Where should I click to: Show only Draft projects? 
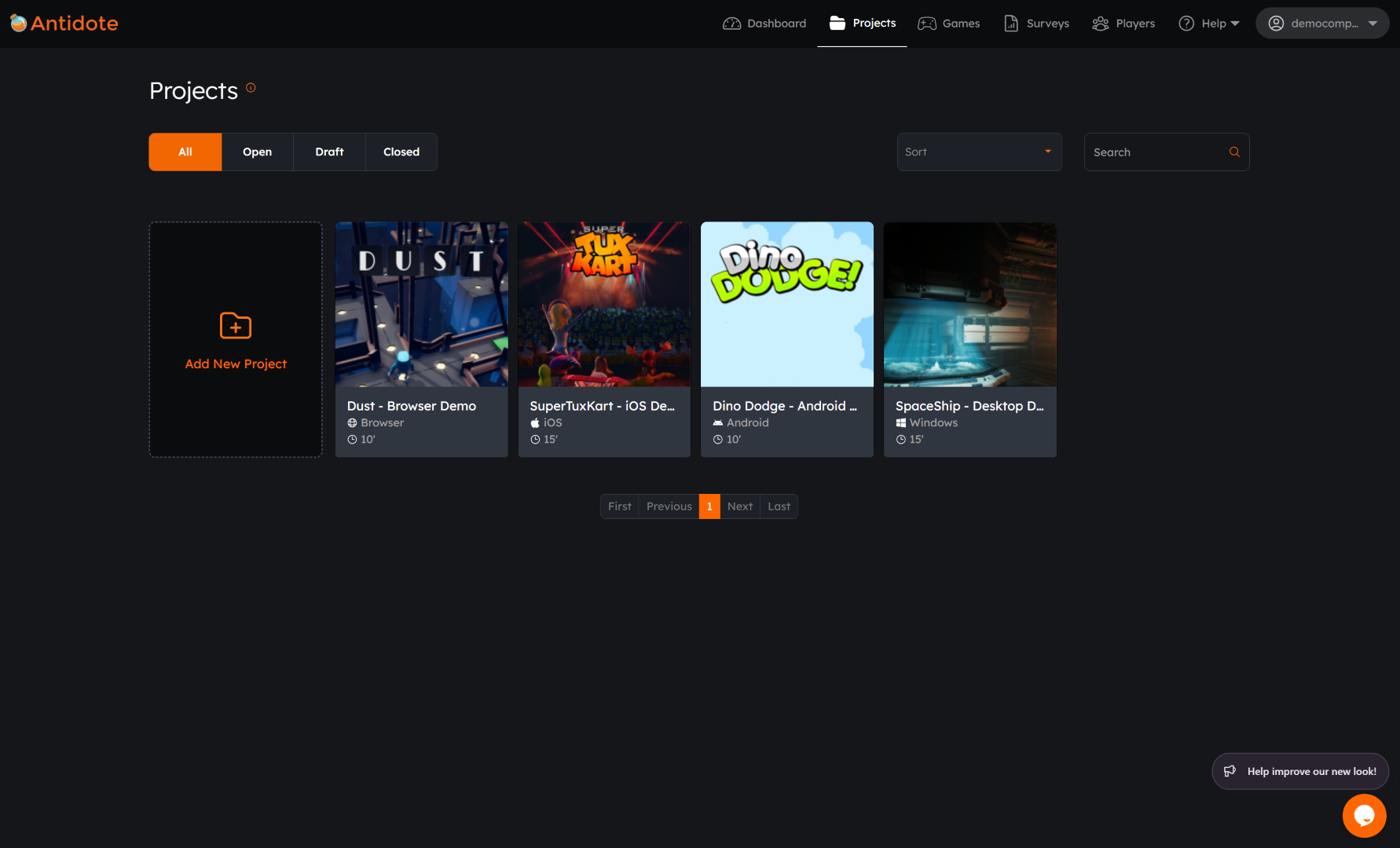(329, 152)
